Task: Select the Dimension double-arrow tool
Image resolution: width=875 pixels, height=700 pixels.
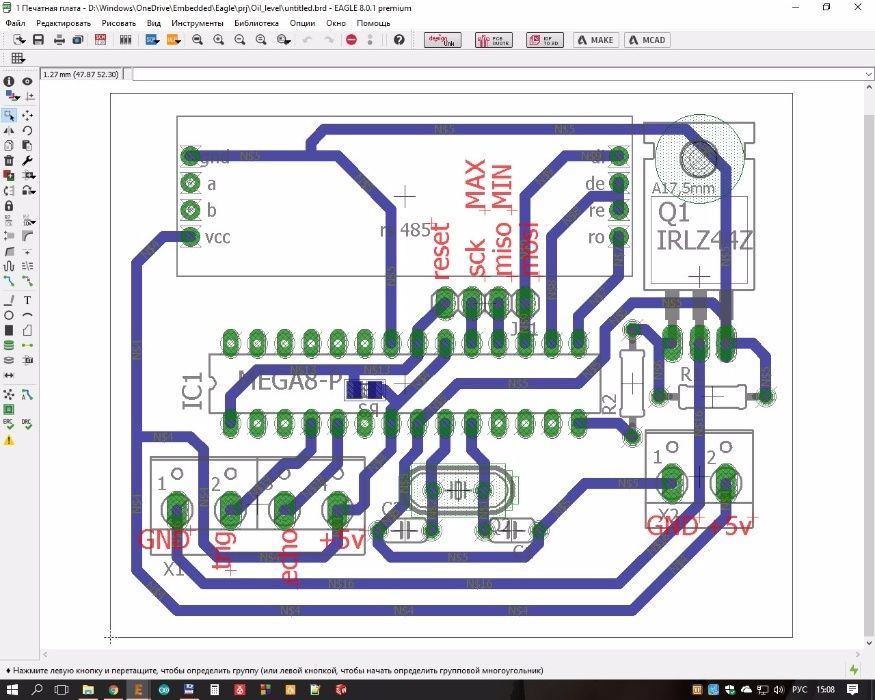Action: pyautogui.click(x=9, y=376)
